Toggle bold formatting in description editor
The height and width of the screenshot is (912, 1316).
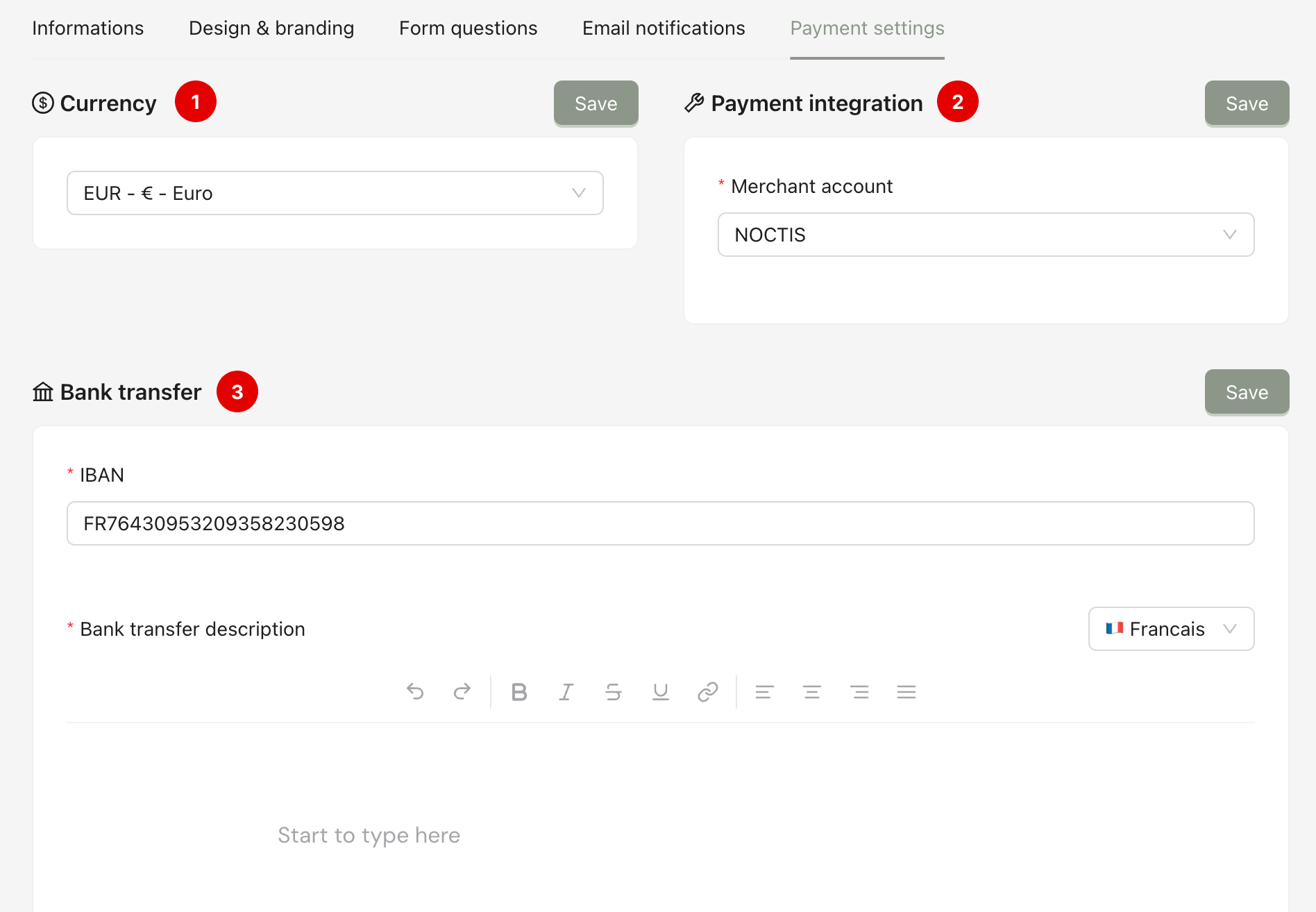tap(519, 692)
